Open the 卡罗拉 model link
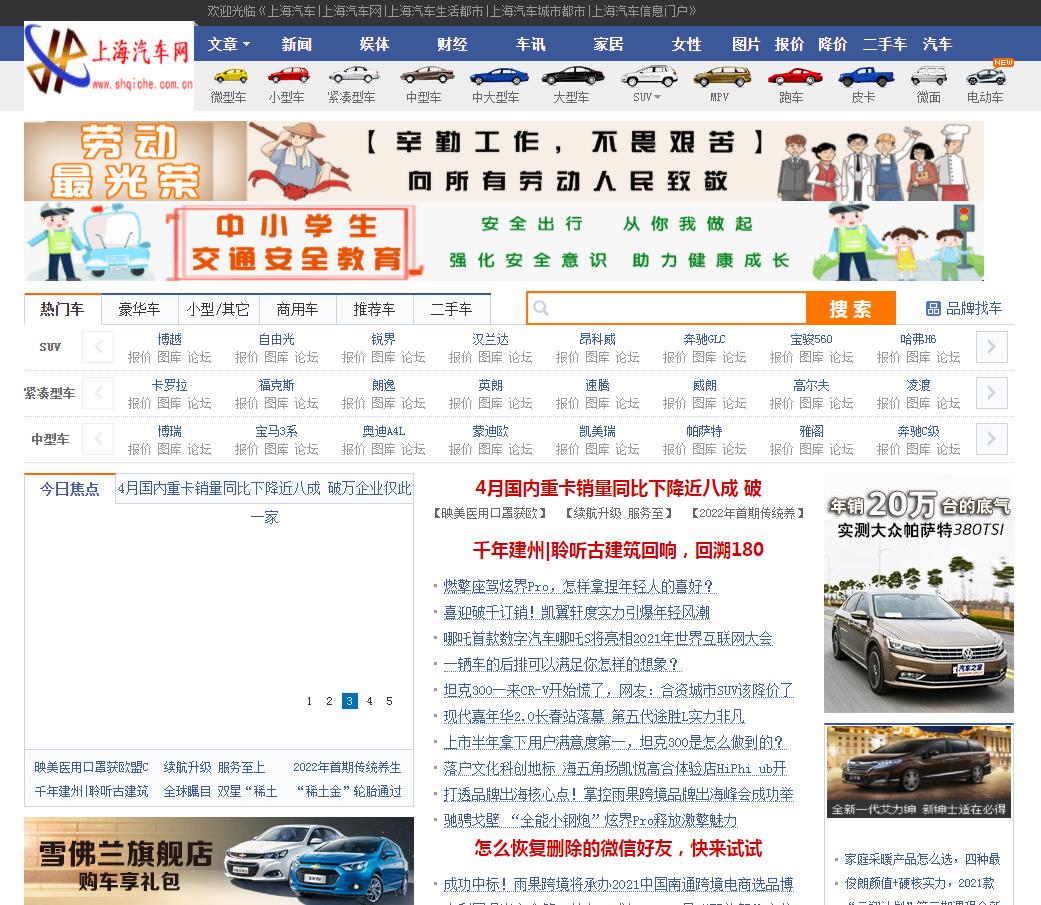 pyautogui.click(x=170, y=385)
